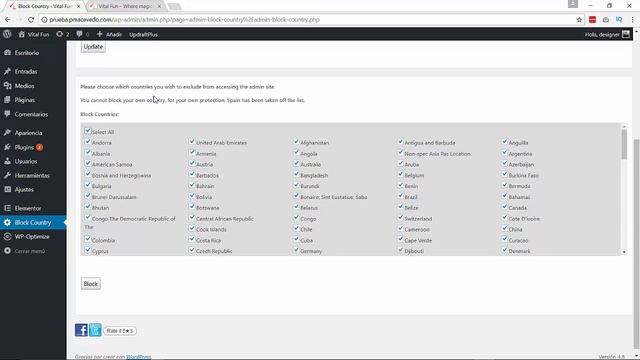This screenshot has height=360, width=640.
Task: Uncheck the Argentina checkbox
Action: tap(504, 153)
